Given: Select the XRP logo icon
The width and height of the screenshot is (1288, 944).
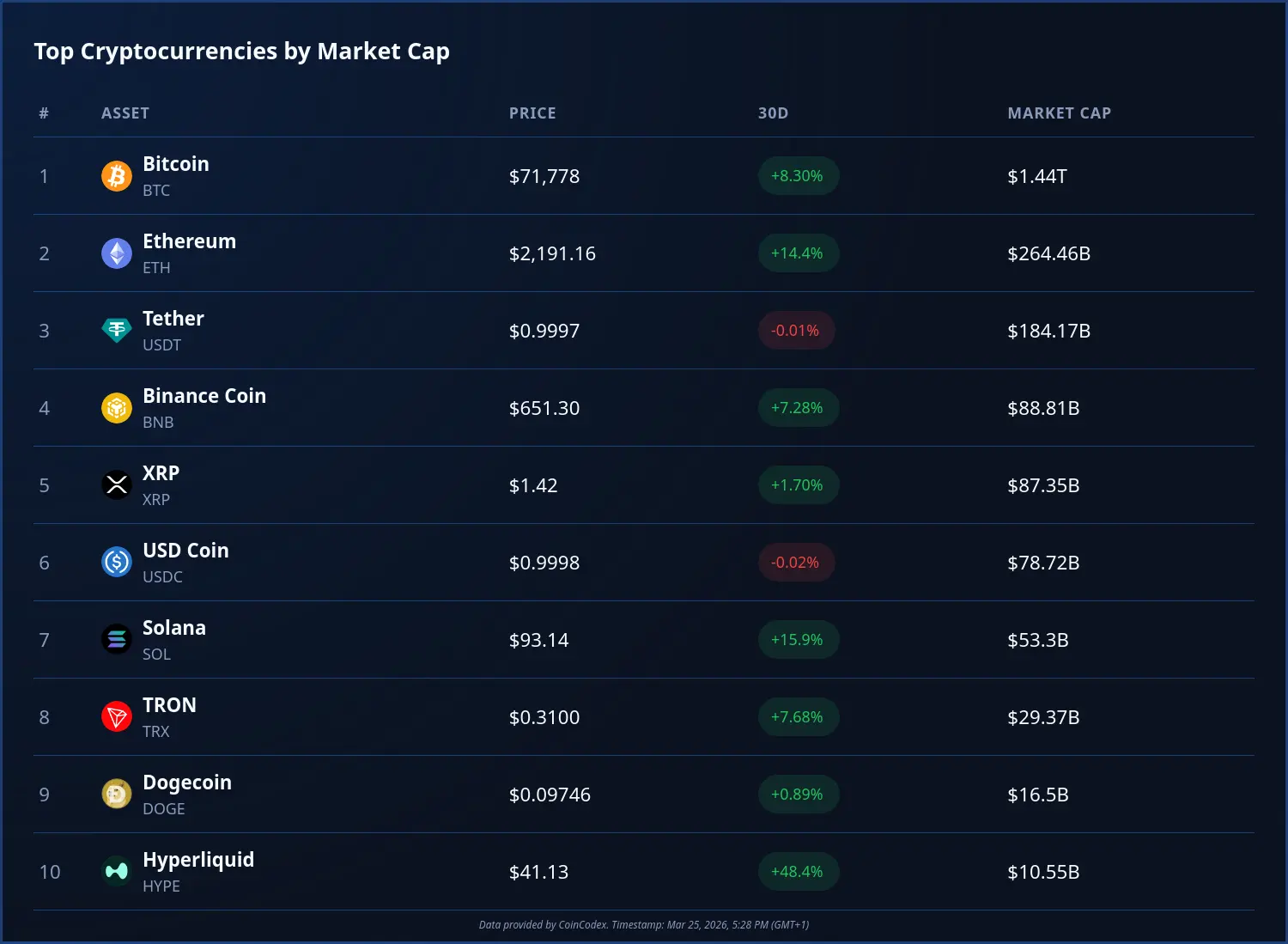Looking at the screenshot, I should click(x=116, y=485).
